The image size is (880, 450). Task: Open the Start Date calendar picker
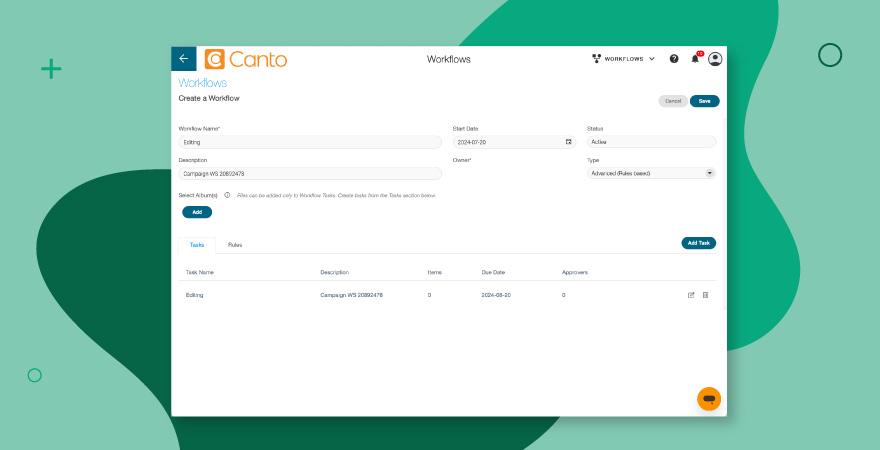tap(568, 143)
